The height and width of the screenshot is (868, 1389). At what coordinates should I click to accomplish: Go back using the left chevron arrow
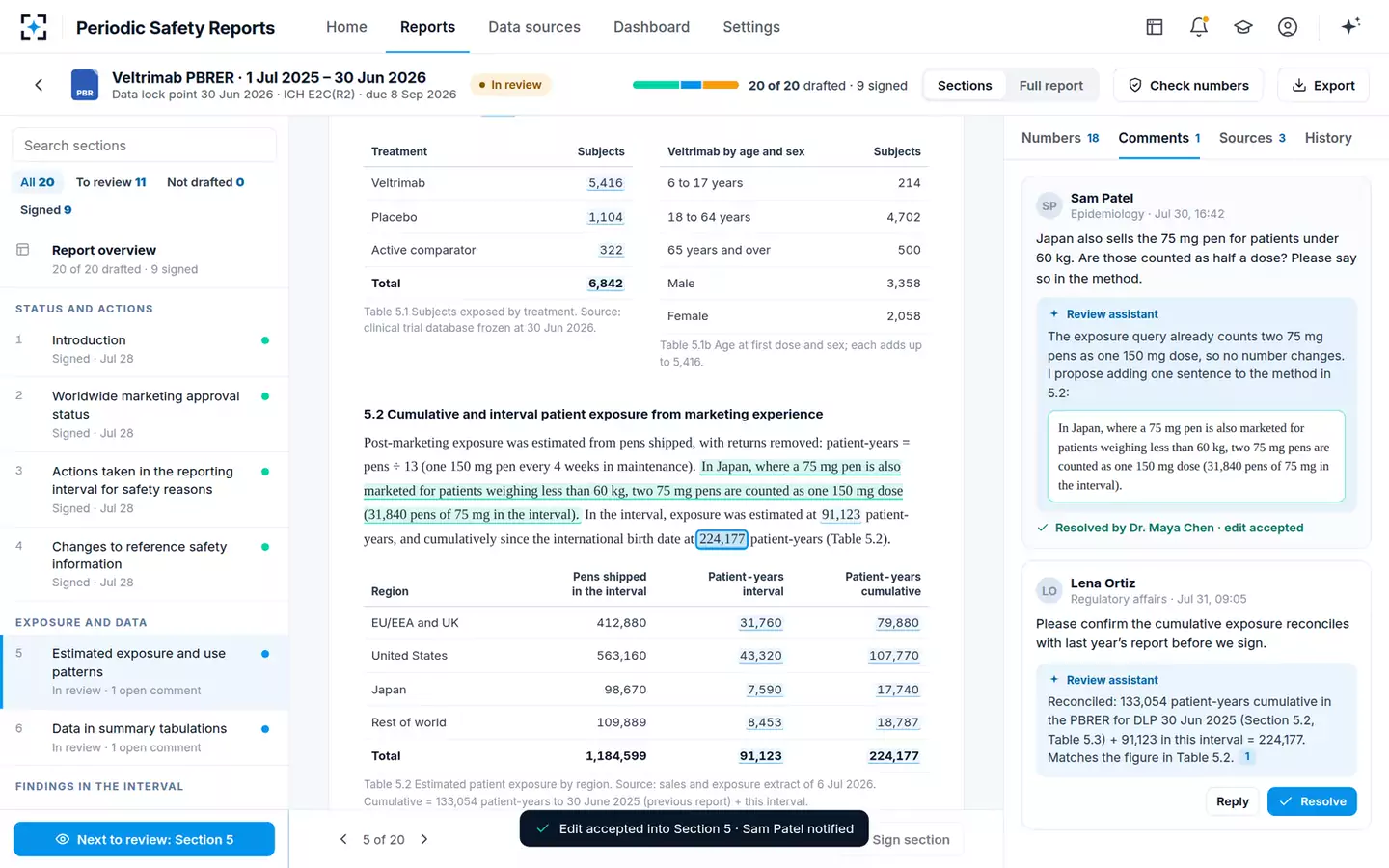point(39,85)
